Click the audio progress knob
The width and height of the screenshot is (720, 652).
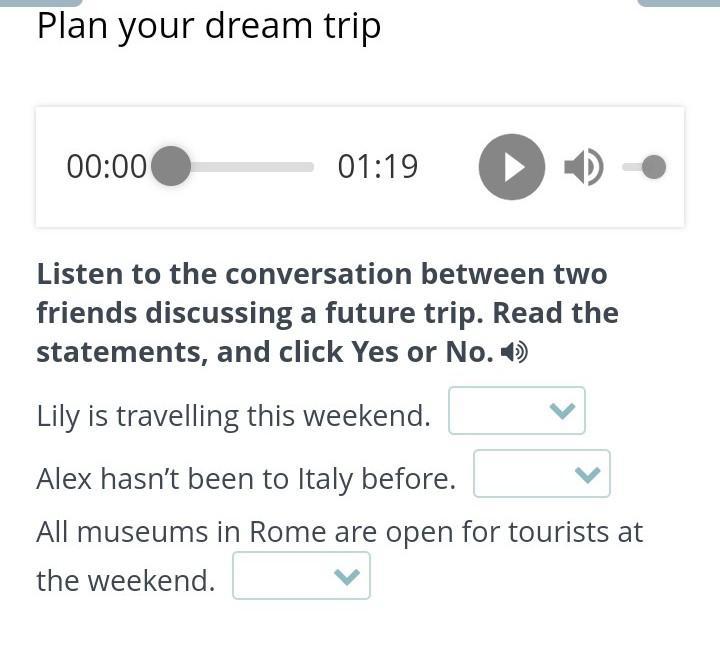tap(171, 166)
